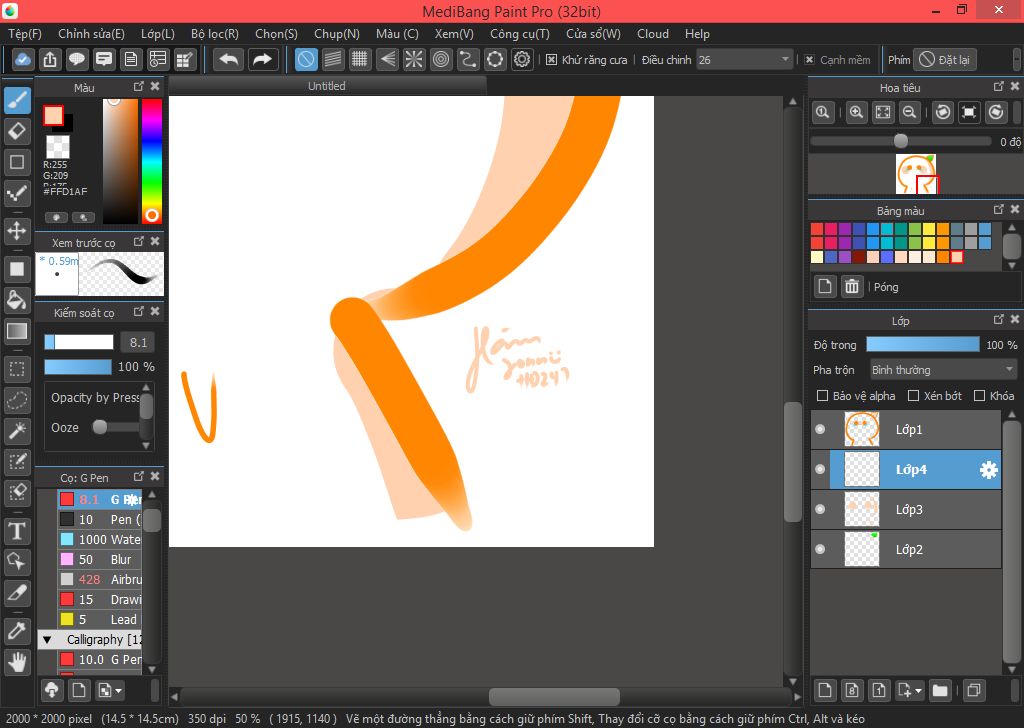Click the rainbow hue bar
The height and width of the screenshot is (728, 1024).
click(x=152, y=161)
